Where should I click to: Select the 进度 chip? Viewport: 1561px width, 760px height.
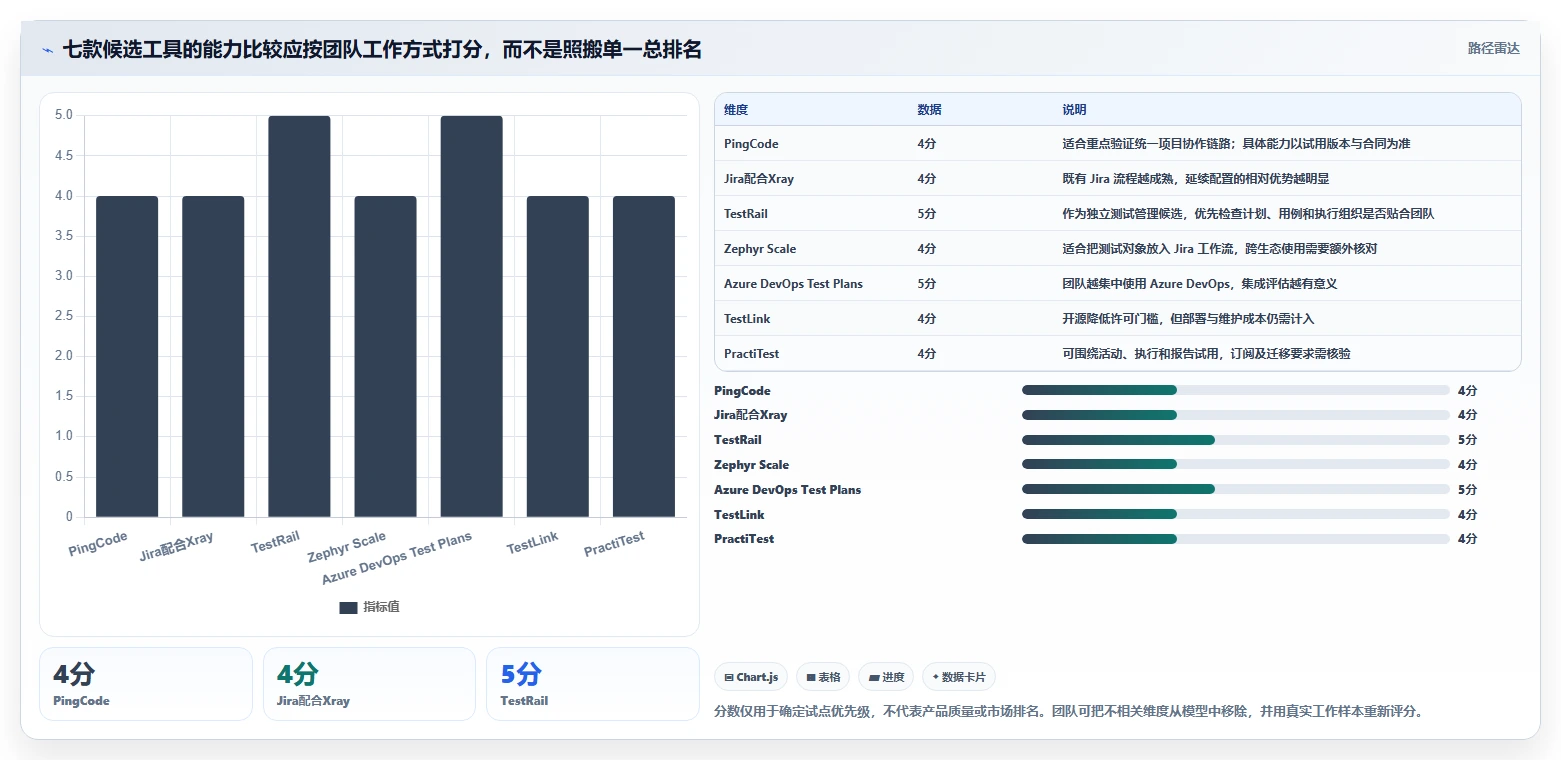pyautogui.click(x=886, y=677)
